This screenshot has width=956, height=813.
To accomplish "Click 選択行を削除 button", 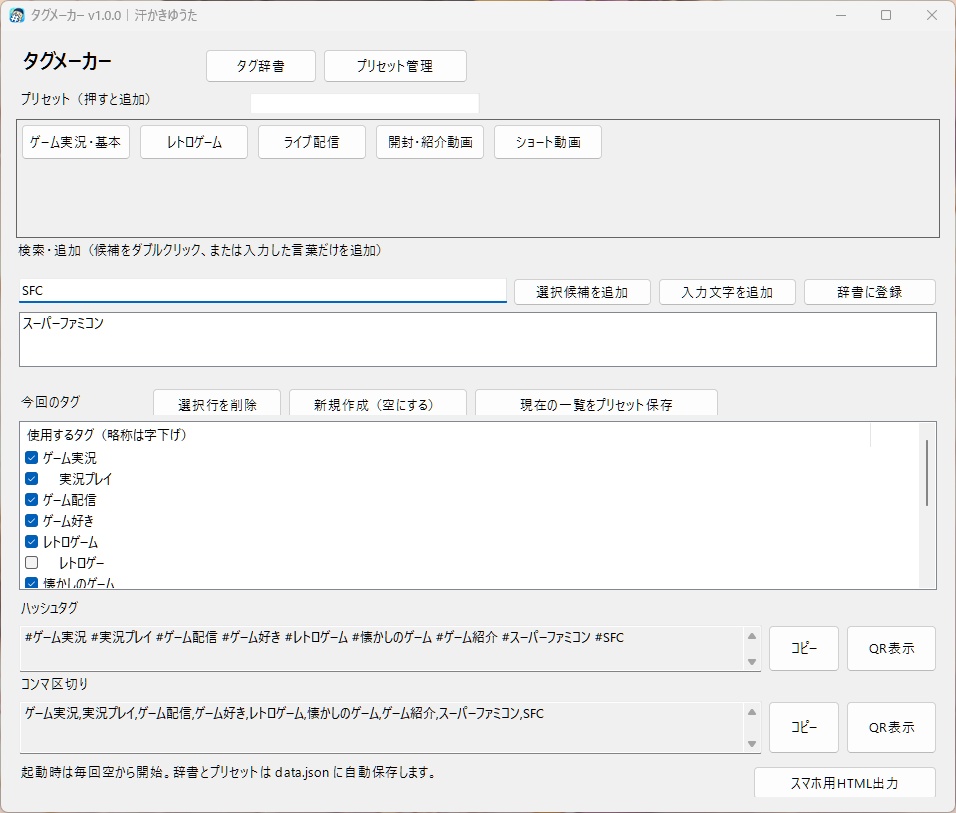I will point(217,404).
